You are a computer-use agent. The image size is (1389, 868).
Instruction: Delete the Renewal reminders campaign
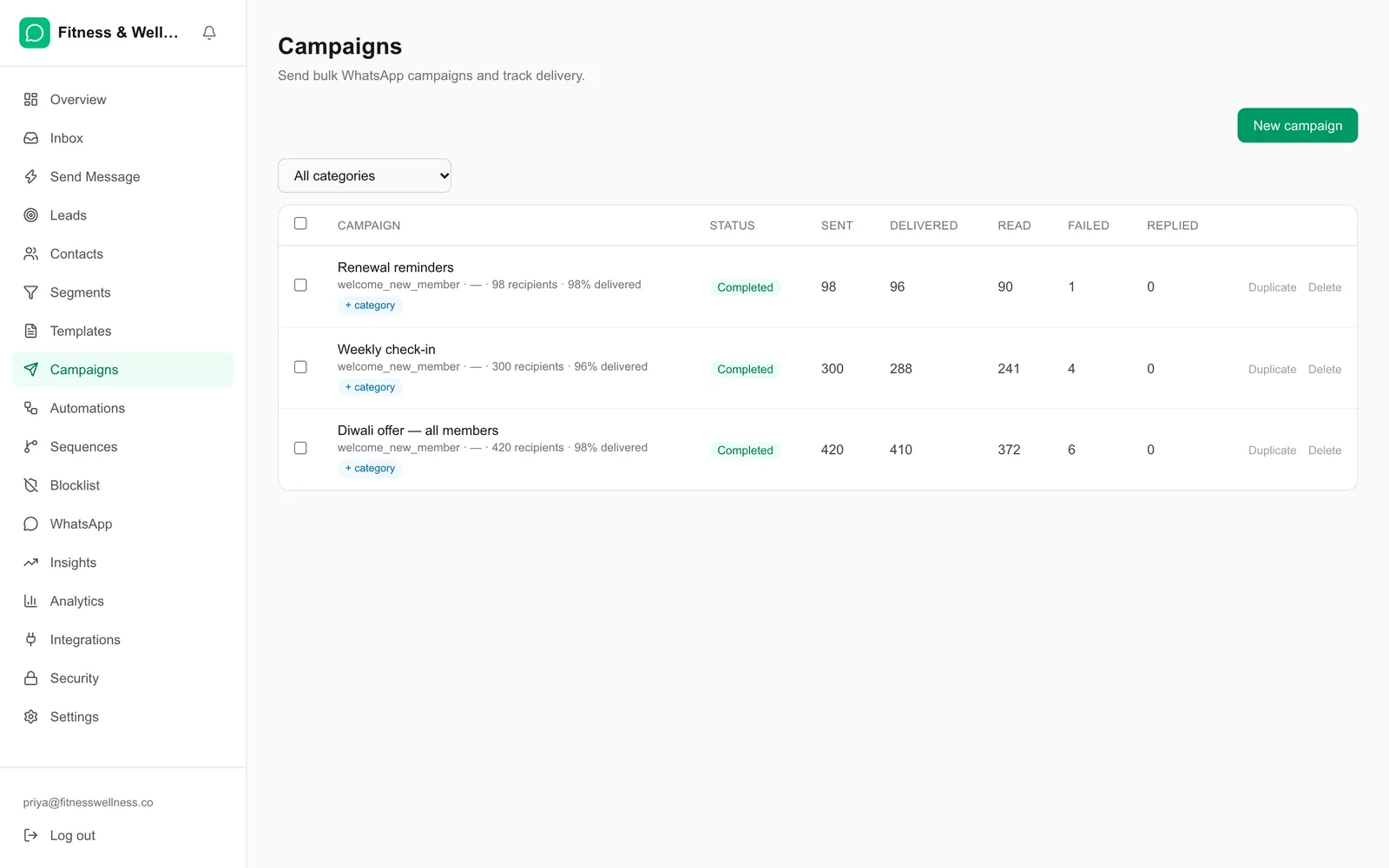pyautogui.click(x=1325, y=287)
